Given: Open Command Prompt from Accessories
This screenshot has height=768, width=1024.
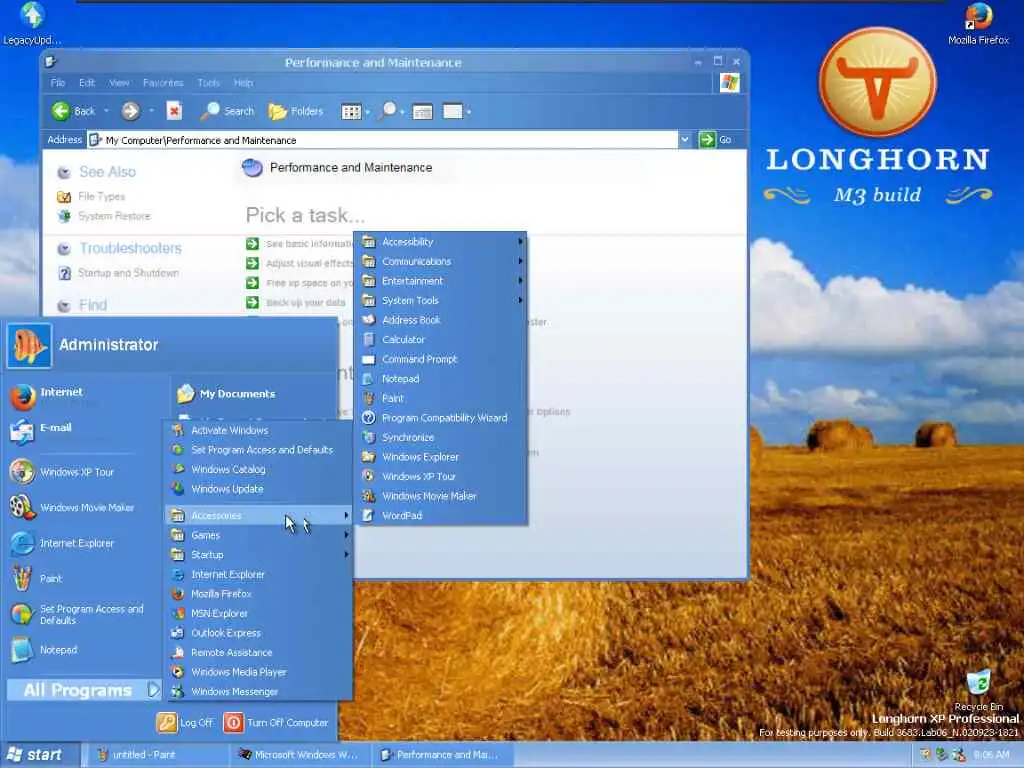Looking at the screenshot, I should [x=441, y=359].
